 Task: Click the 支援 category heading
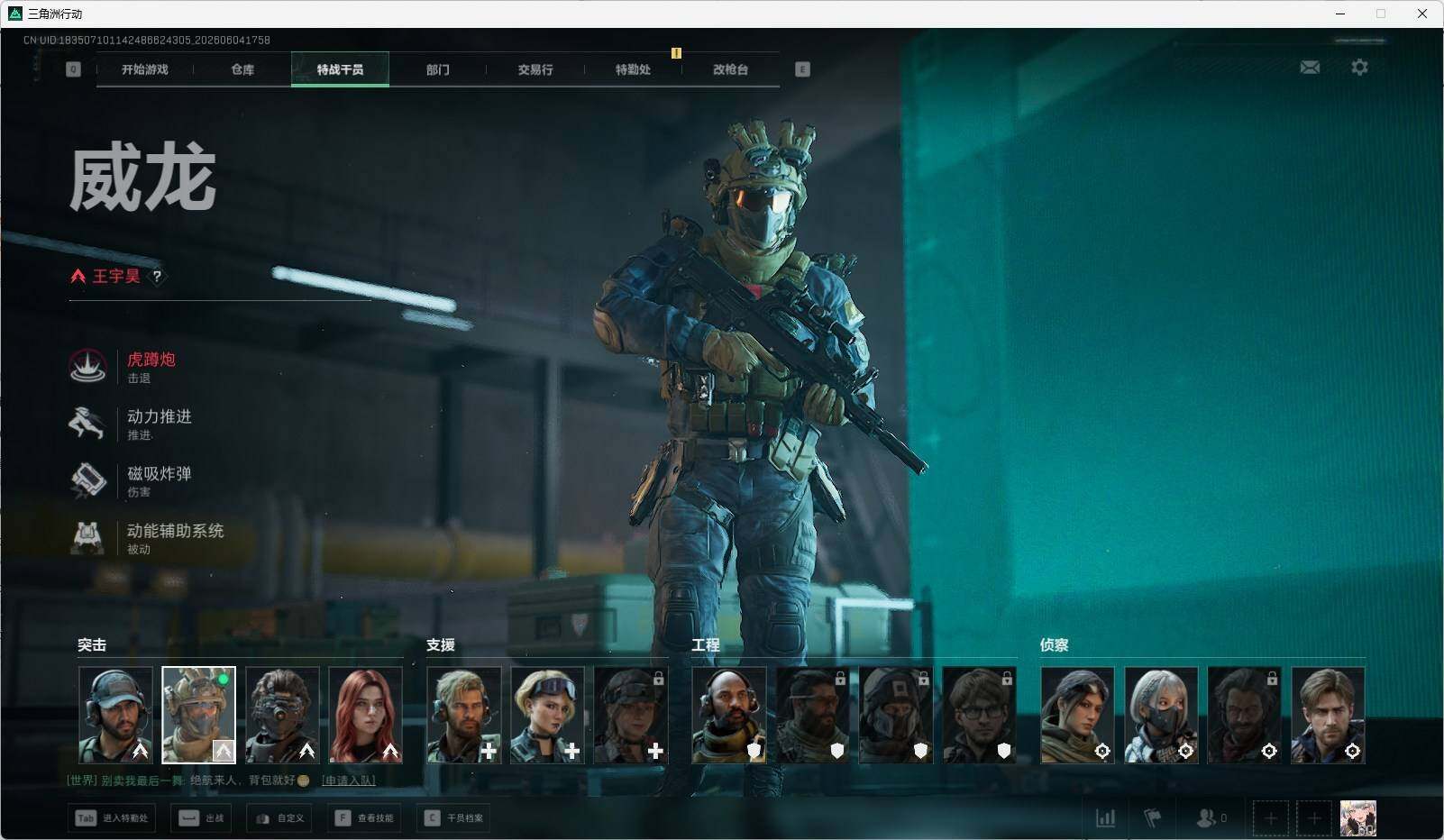(x=441, y=645)
